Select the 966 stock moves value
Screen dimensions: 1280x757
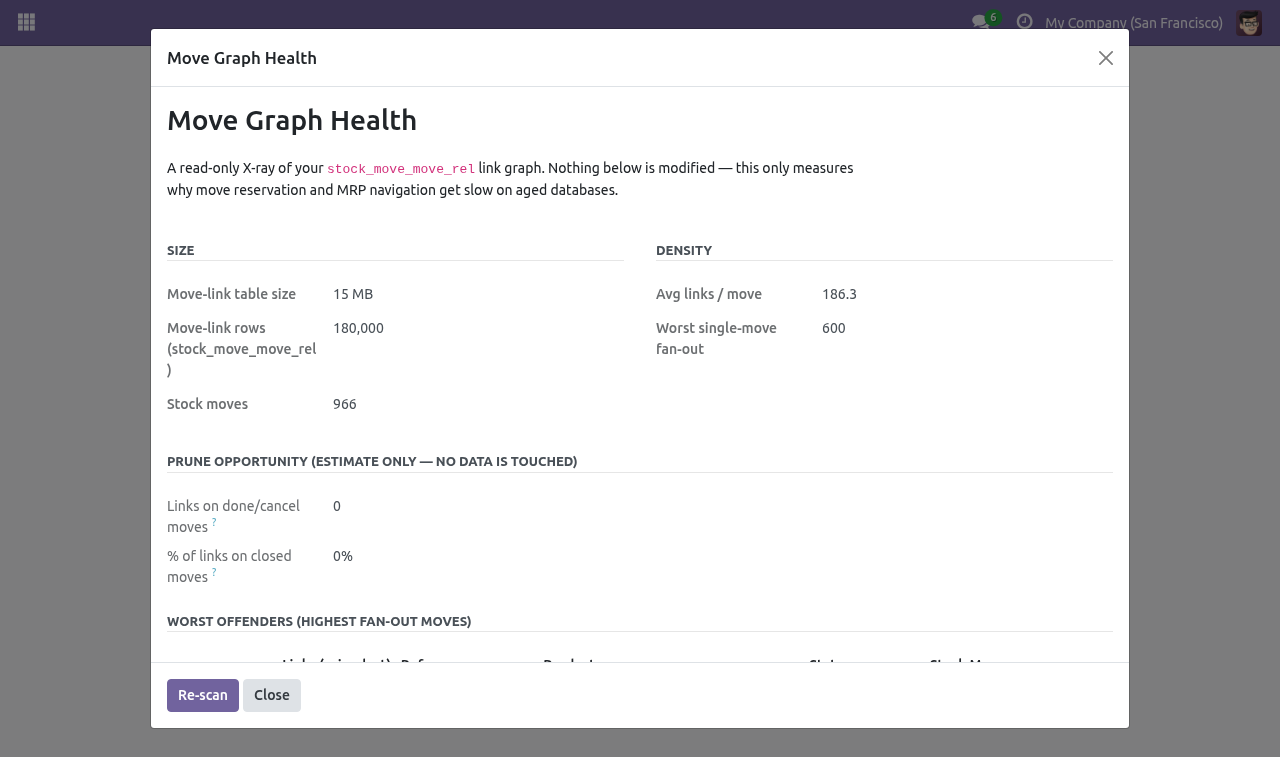point(345,404)
